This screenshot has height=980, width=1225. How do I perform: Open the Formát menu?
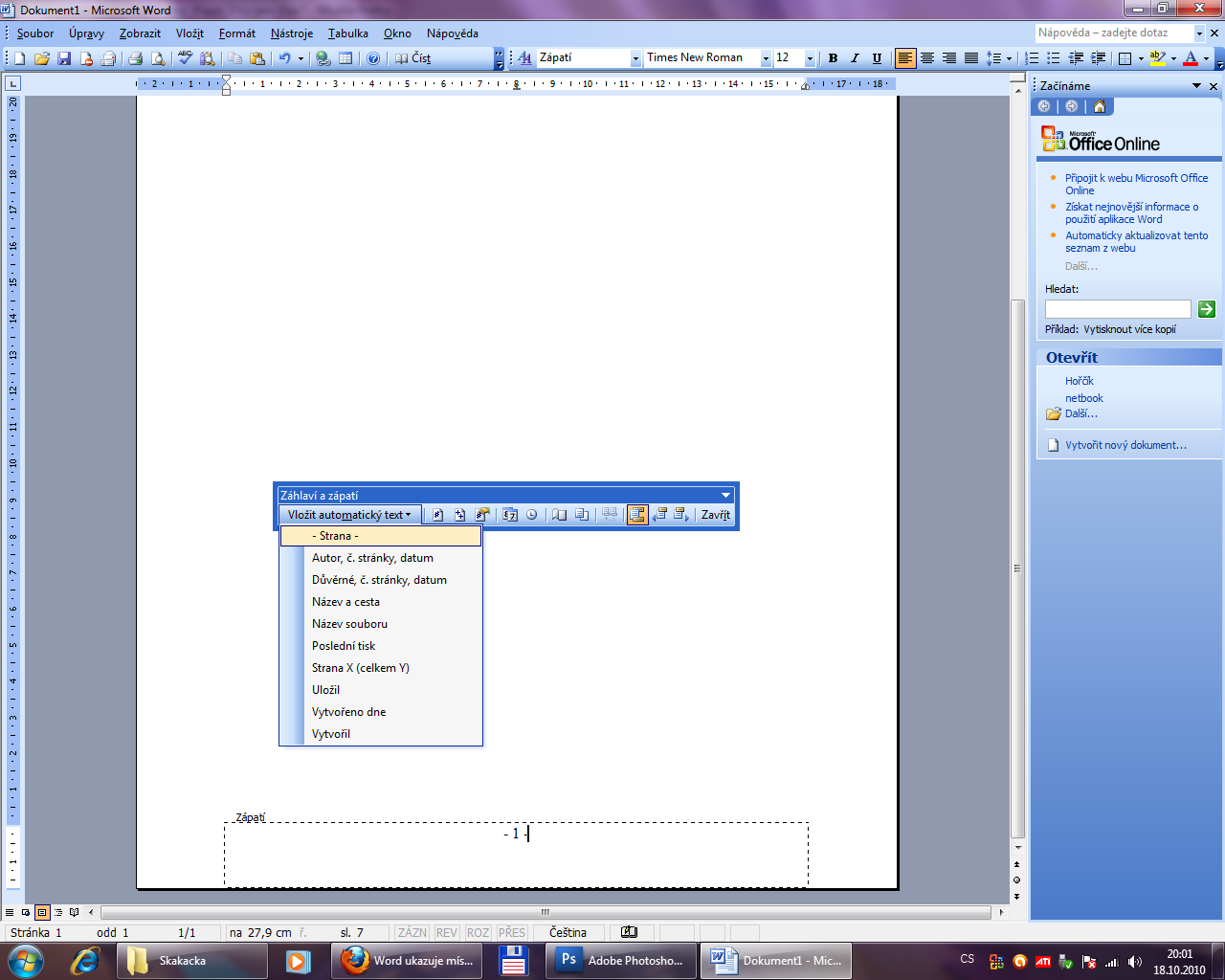point(237,33)
